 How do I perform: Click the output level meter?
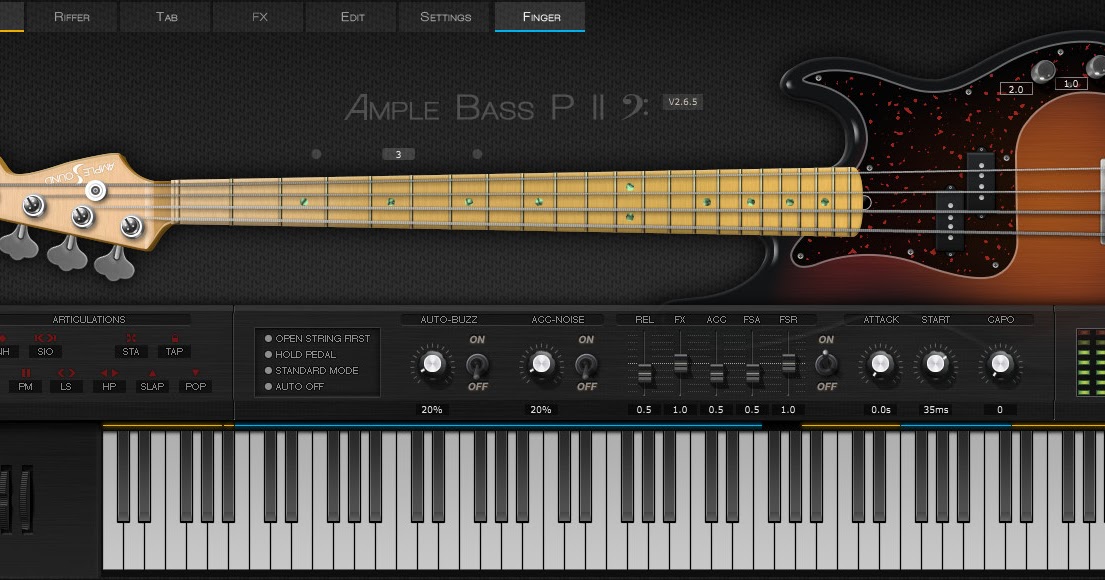(x=1090, y=363)
